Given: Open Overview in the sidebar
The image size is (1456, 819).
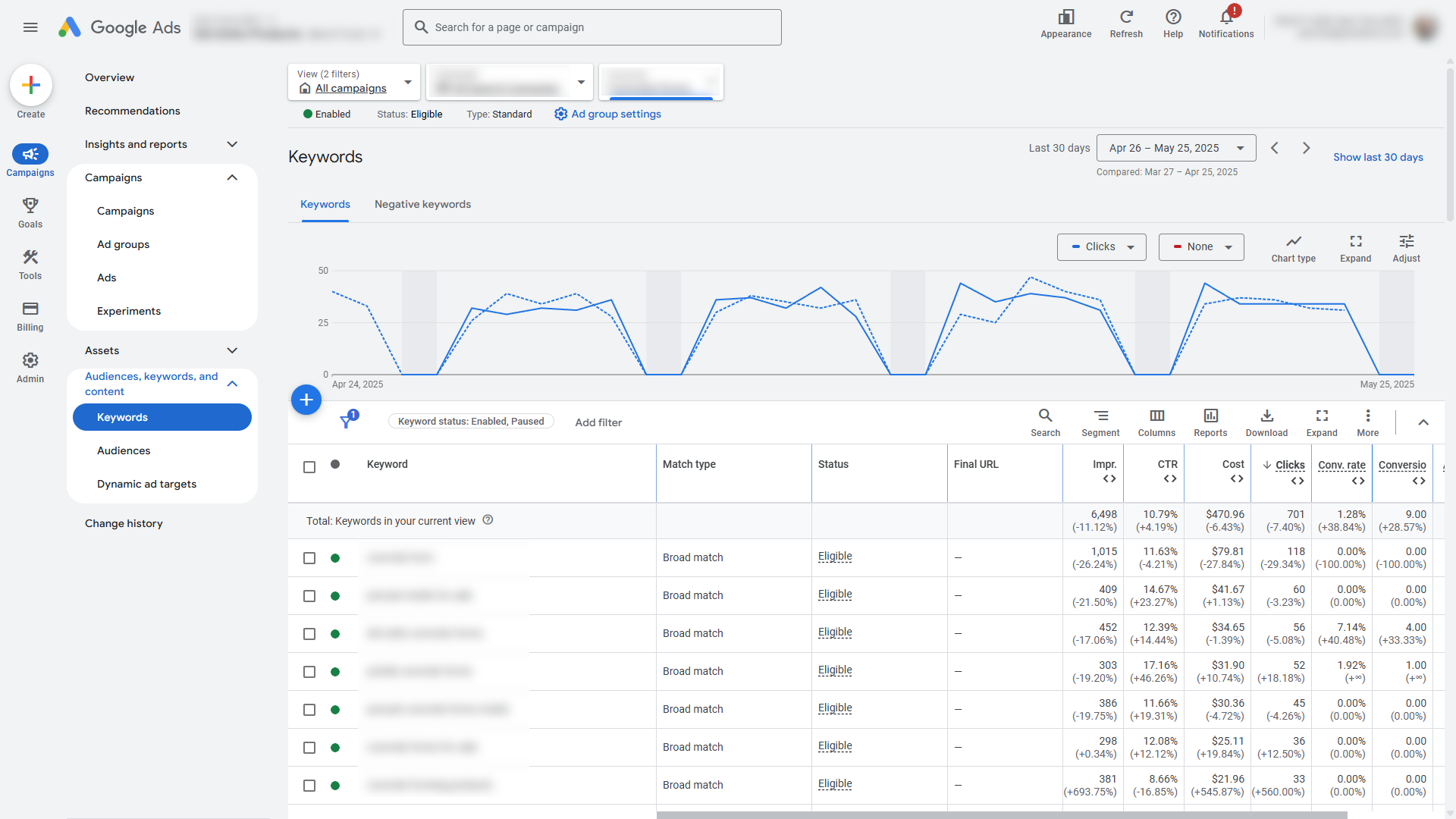Looking at the screenshot, I should click(x=109, y=77).
